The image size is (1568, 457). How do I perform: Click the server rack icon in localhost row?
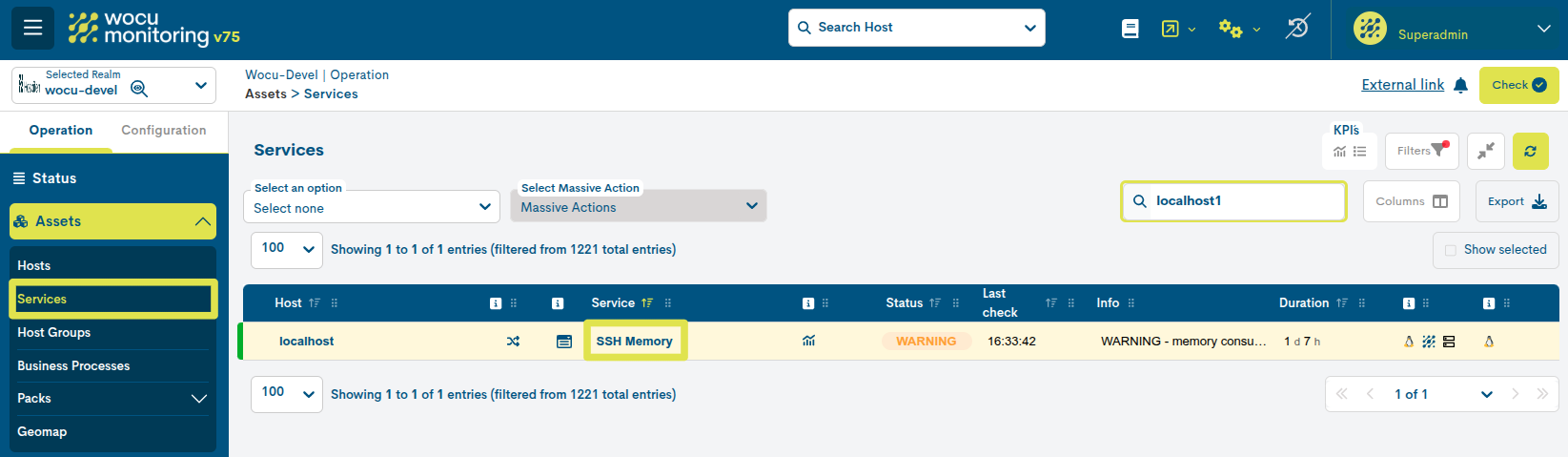pos(1449,341)
